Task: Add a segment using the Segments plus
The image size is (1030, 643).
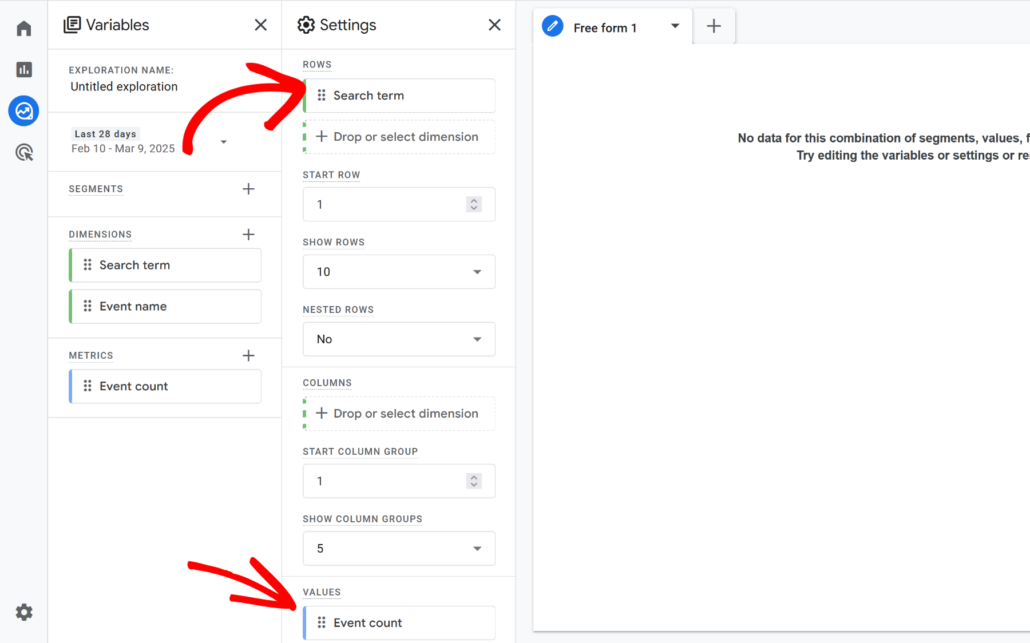Action: pos(248,188)
